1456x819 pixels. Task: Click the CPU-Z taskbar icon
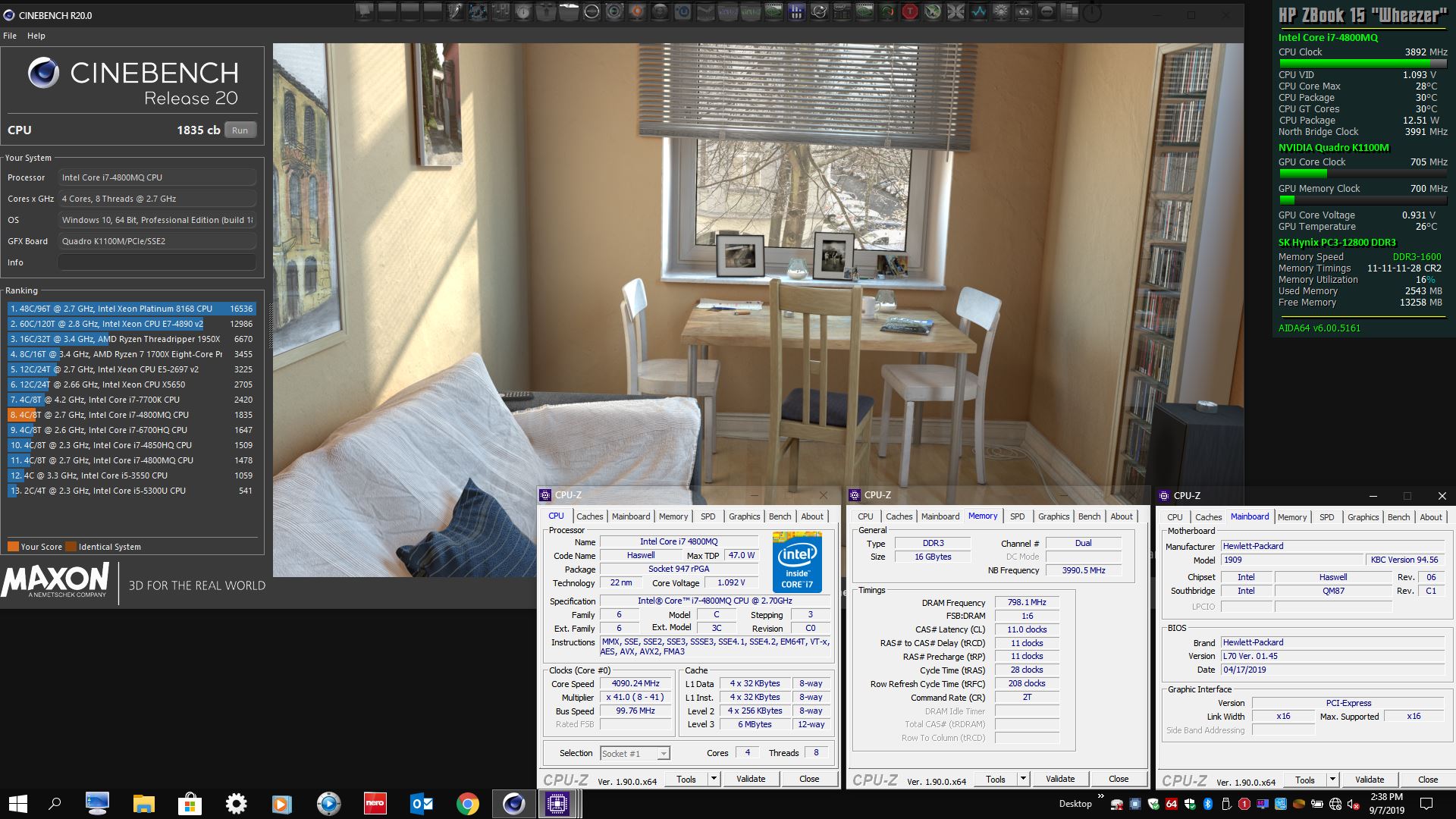coord(557,803)
